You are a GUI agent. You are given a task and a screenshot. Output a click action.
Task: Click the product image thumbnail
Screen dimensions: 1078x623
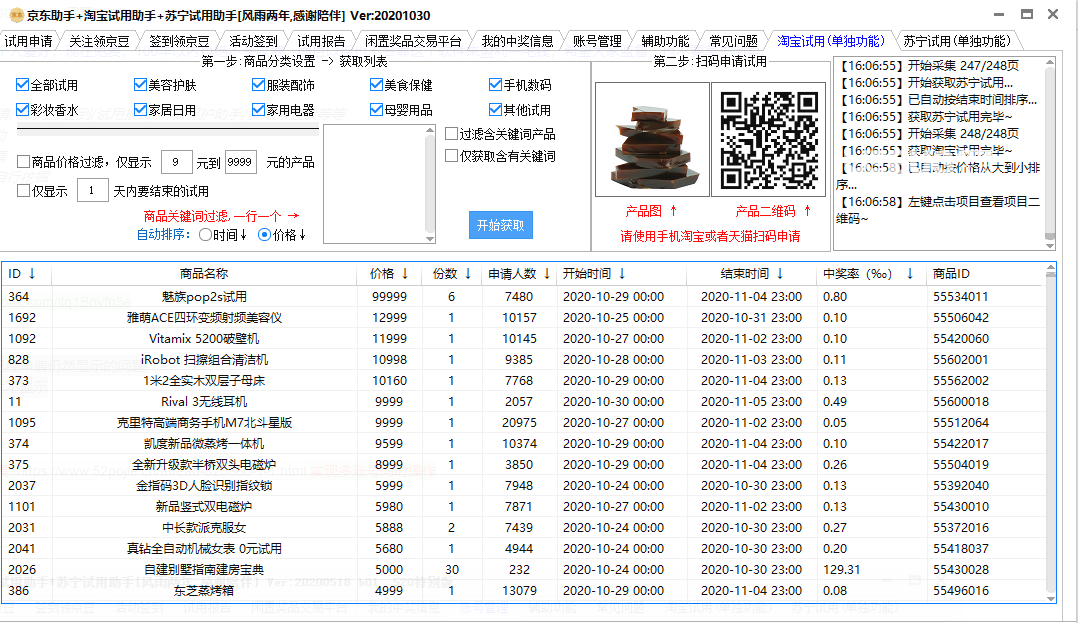coord(652,140)
